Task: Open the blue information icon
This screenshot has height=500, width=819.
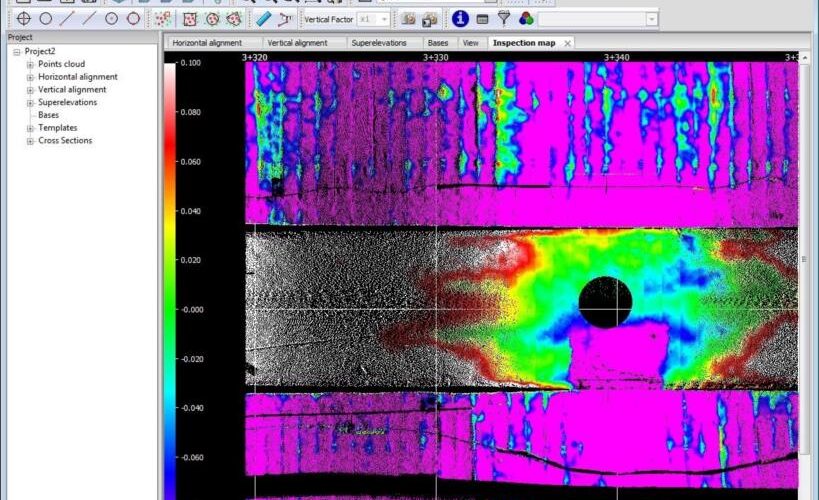Action: [460, 19]
